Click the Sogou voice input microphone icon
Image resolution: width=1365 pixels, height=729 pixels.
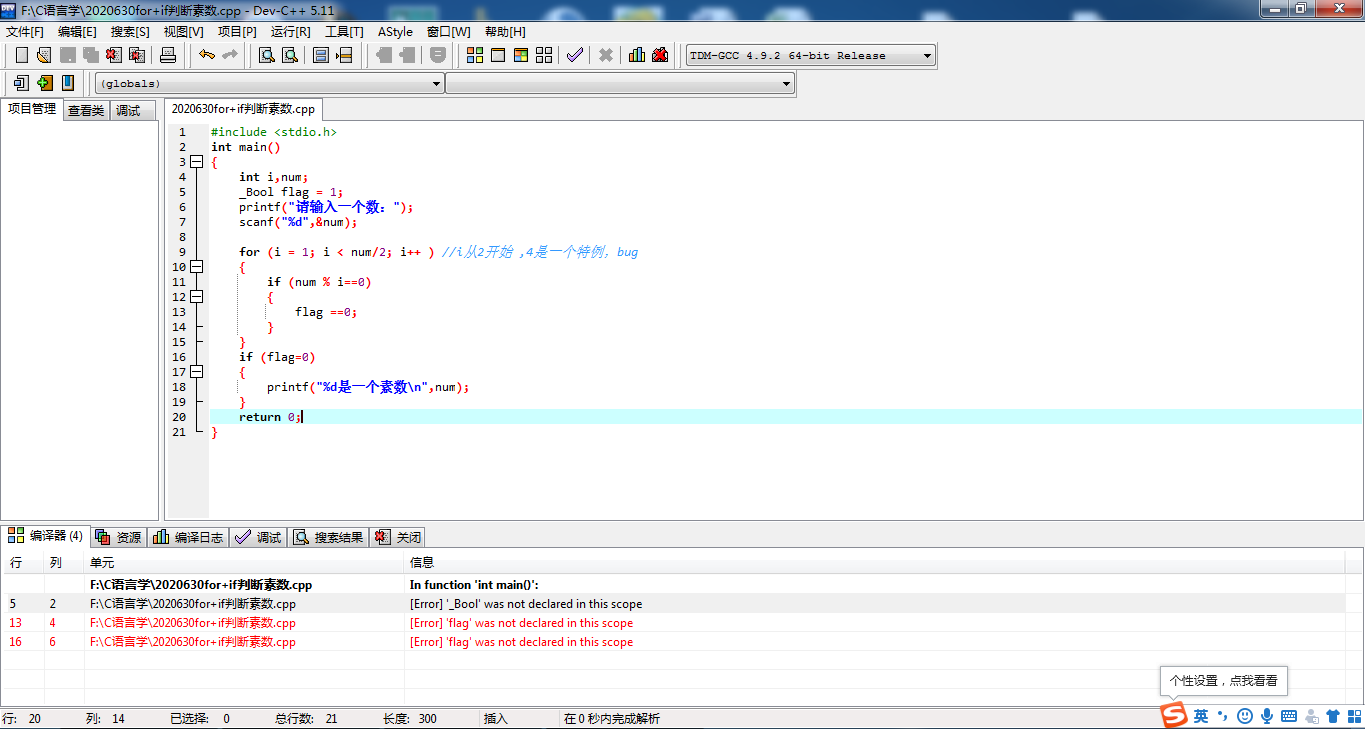pyautogui.click(x=1267, y=716)
